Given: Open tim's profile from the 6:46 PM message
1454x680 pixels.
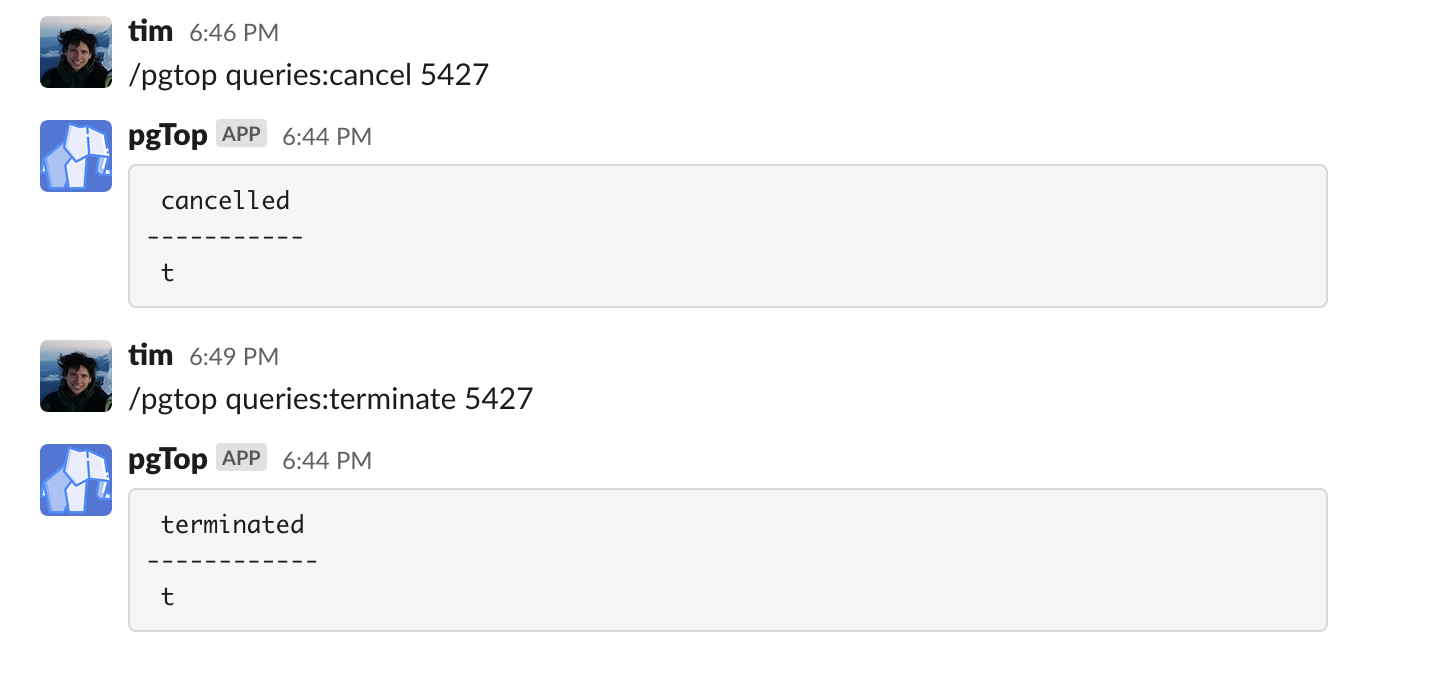Looking at the screenshot, I should [151, 31].
